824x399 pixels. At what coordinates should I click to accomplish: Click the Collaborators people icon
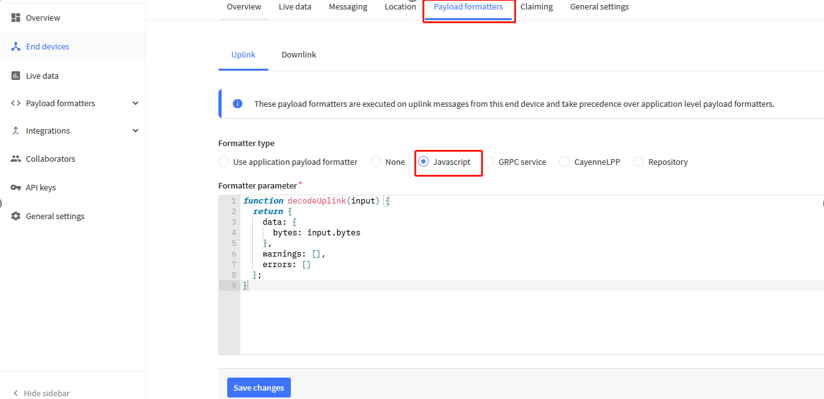[15, 159]
